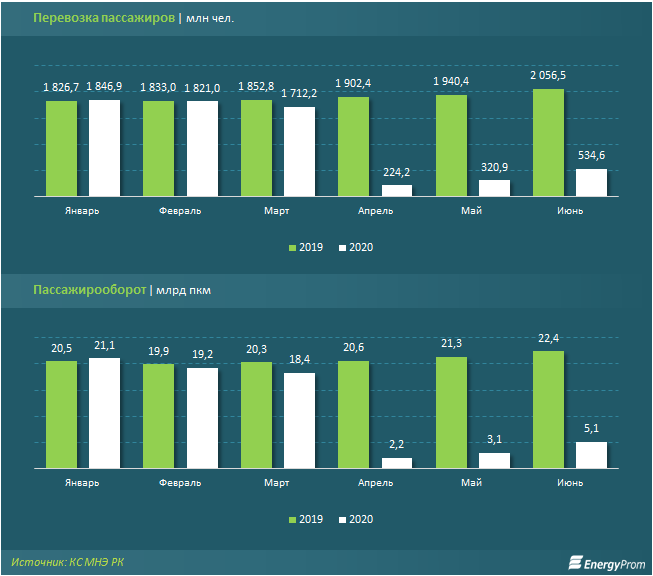653x576 pixels.
Task: Click green 2019 legend swatch in Перевозка пассажиров chart
Action: point(292,247)
